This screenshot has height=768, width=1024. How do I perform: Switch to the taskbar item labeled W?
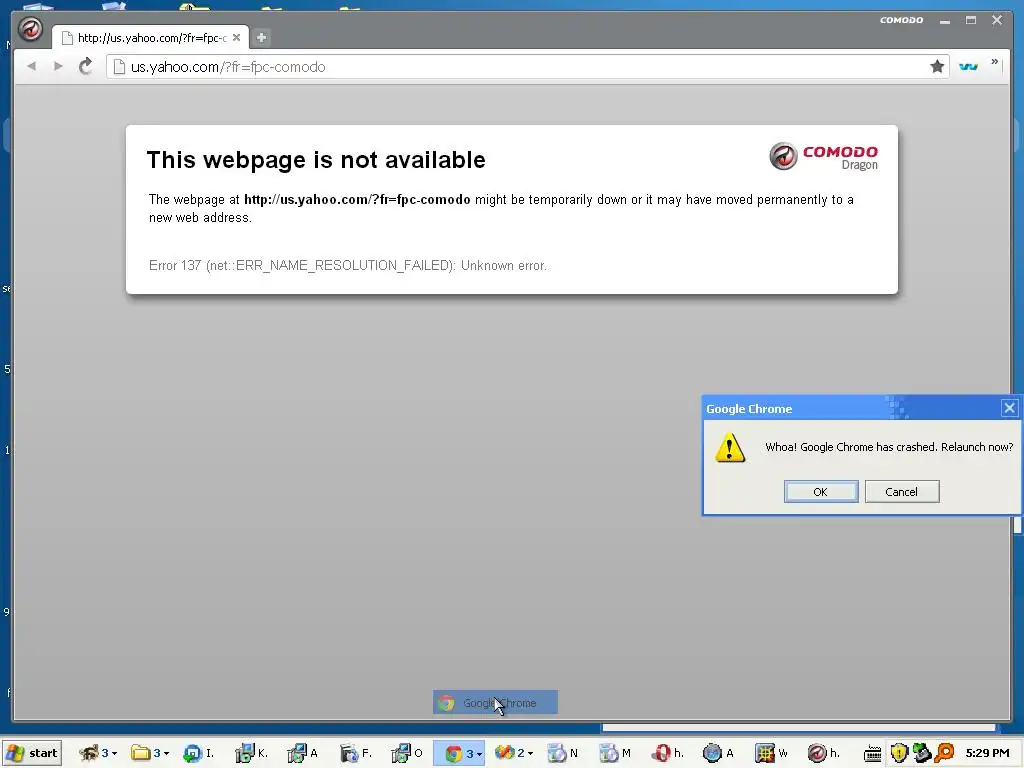pos(772,753)
